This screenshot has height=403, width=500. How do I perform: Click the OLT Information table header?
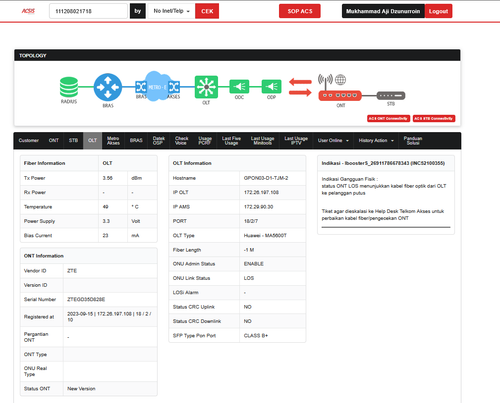click(237, 163)
